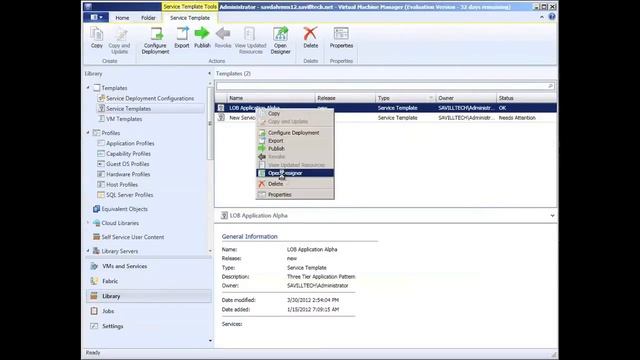Select the New Service template row icon
This screenshot has width=640, height=360.
[221, 118]
